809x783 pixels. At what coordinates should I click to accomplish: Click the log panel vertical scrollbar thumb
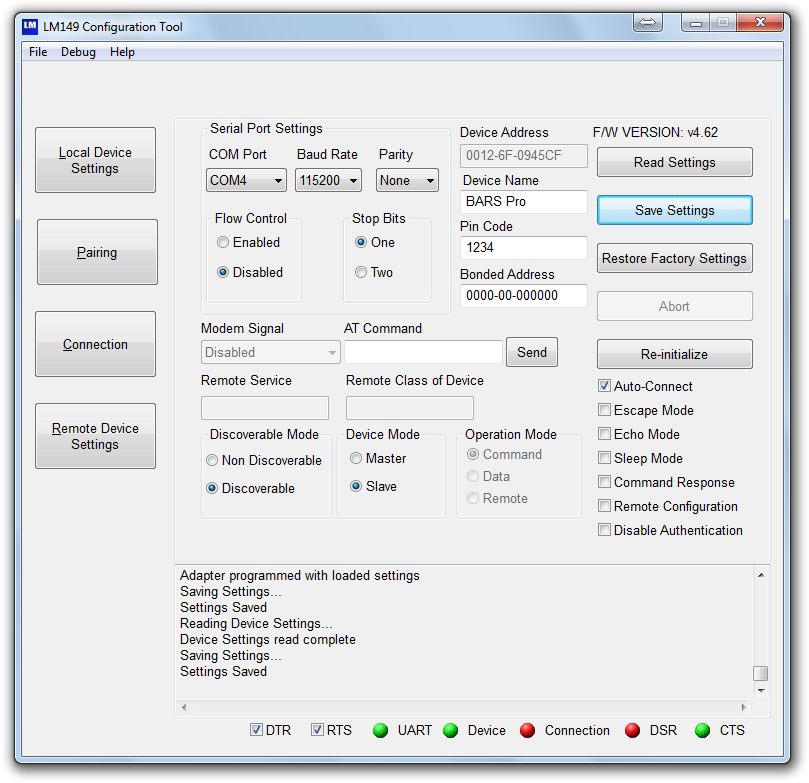761,673
